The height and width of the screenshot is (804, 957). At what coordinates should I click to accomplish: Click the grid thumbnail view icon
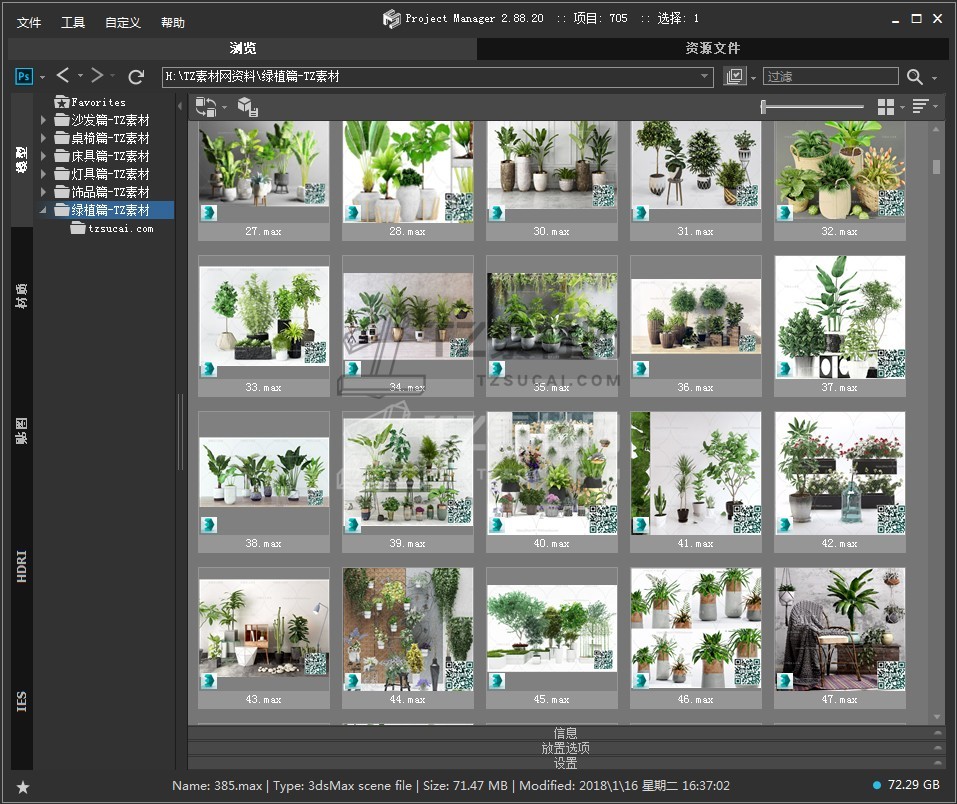click(885, 106)
